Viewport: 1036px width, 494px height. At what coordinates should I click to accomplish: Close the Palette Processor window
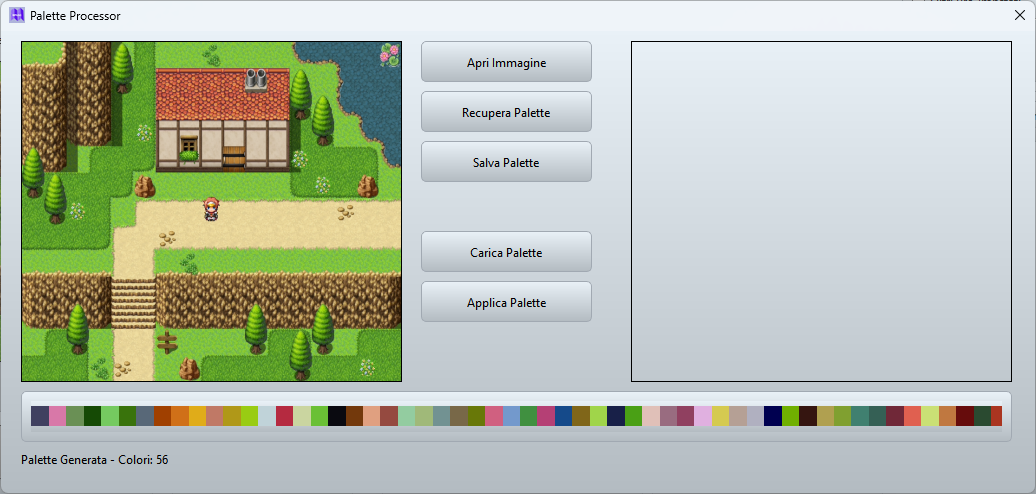(1019, 15)
